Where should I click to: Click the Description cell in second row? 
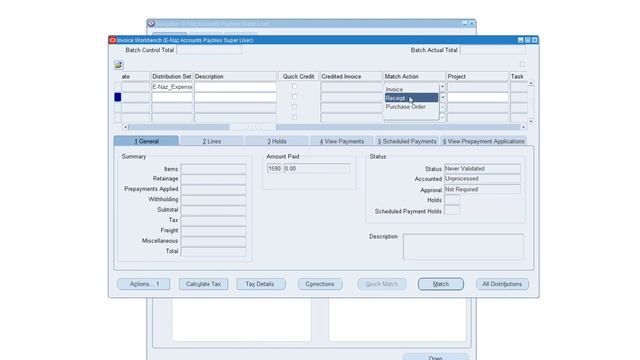235,97
